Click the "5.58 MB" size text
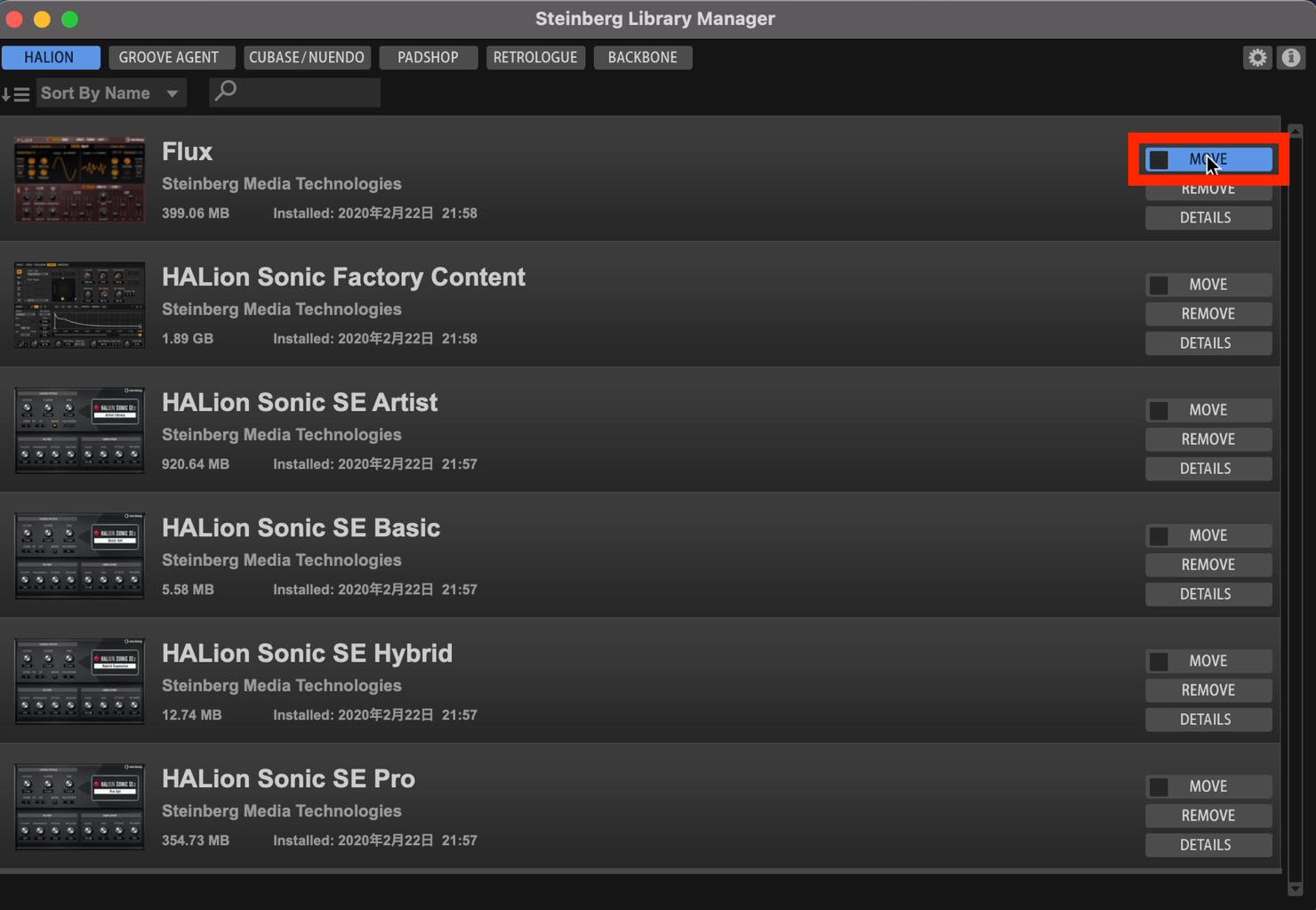The width and height of the screenshot is (1316, 910). click(x=188, y=590)
